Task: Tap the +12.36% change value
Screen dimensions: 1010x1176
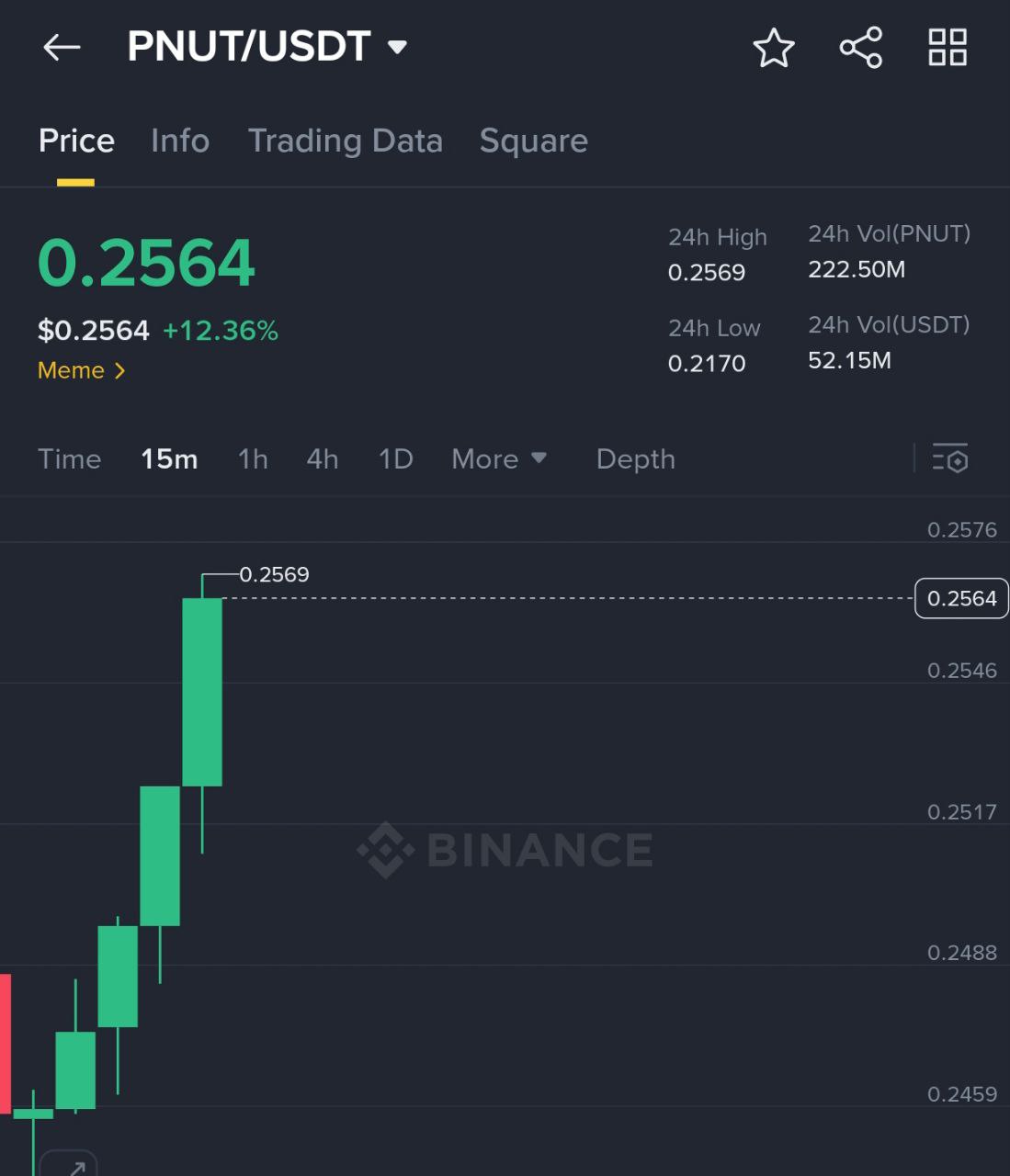Action: point(221,331)
